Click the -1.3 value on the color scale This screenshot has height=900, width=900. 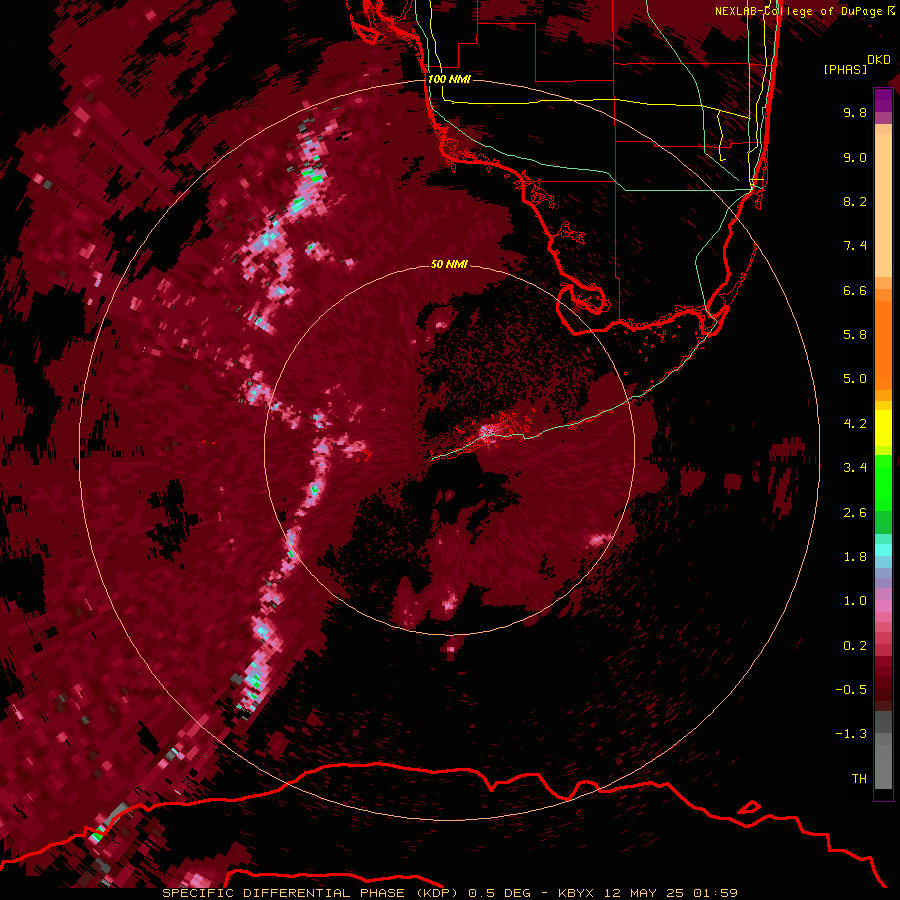click(x=851, y=734)
